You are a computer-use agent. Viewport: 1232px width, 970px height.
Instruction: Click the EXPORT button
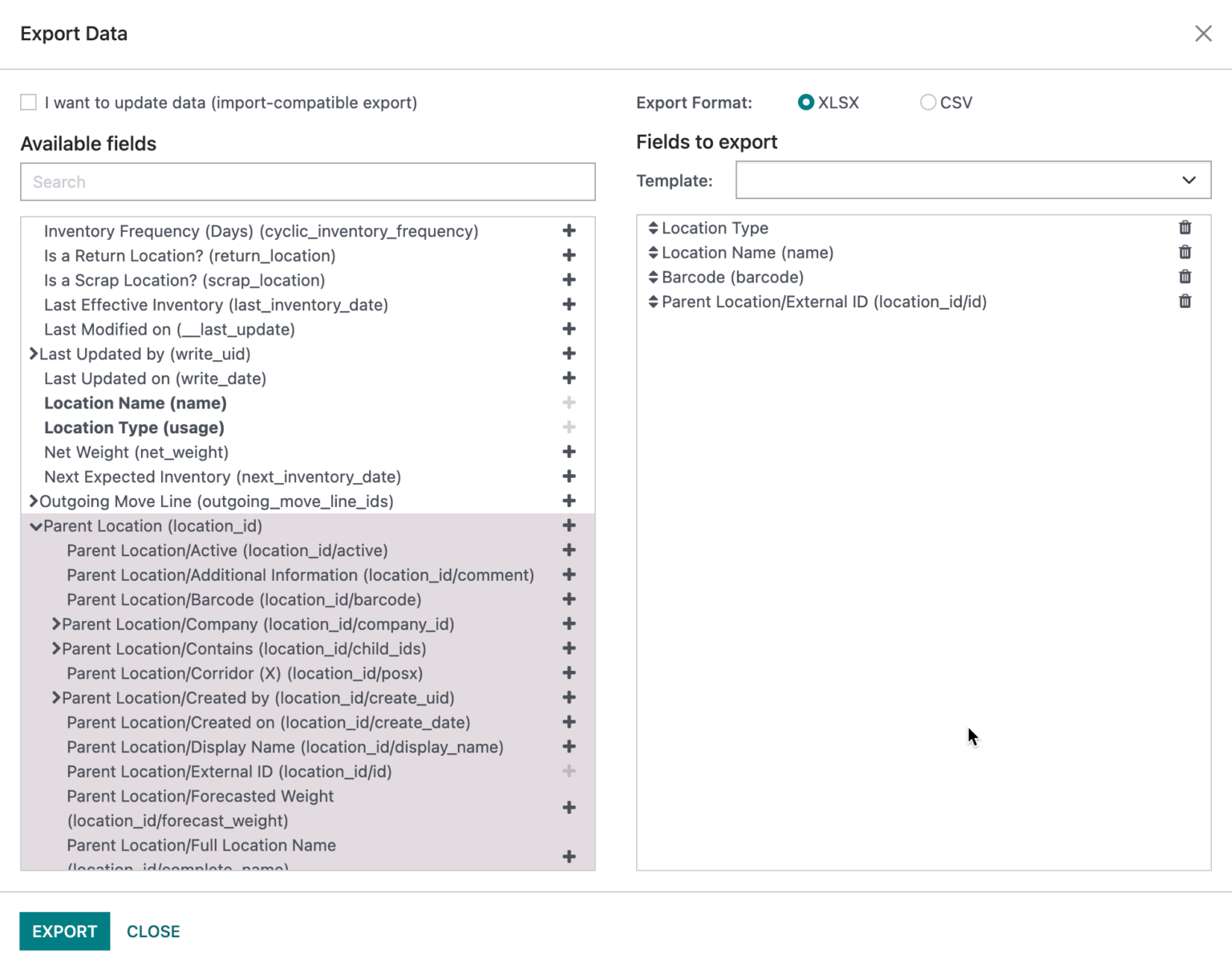pyautogui.click(x=64, y=931)
